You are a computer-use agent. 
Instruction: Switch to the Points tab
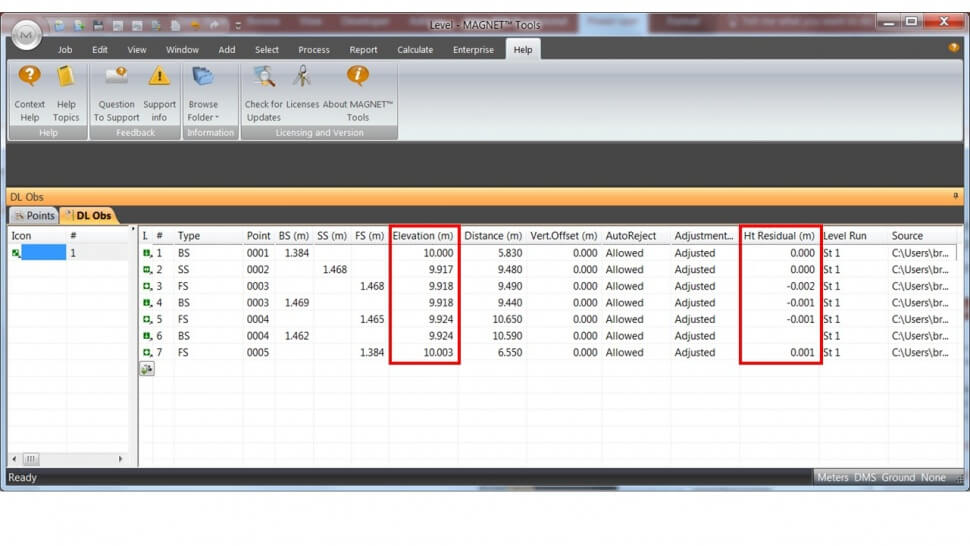[35, 215]
